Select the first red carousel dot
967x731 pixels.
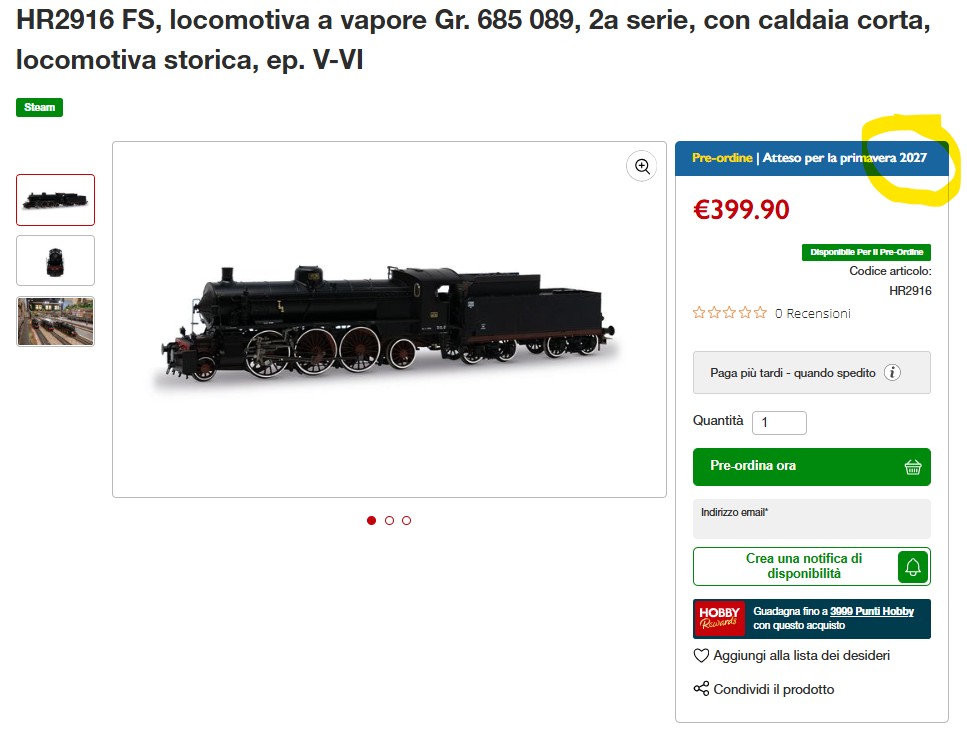tap(371, 521)
